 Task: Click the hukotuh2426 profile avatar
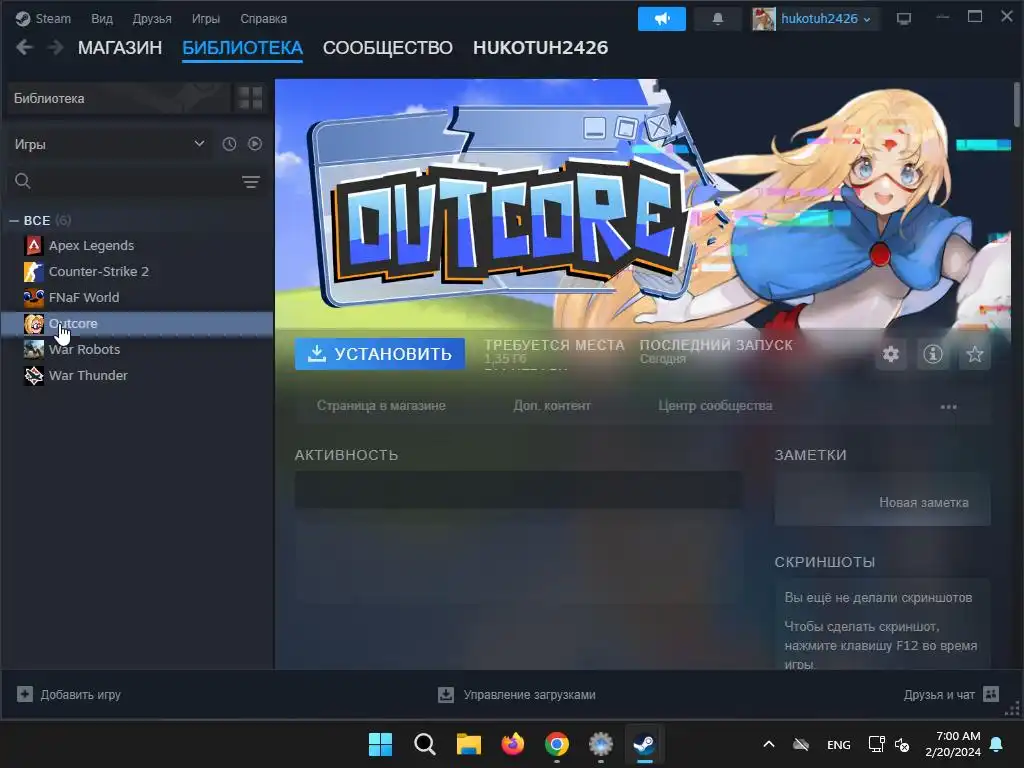763,18
